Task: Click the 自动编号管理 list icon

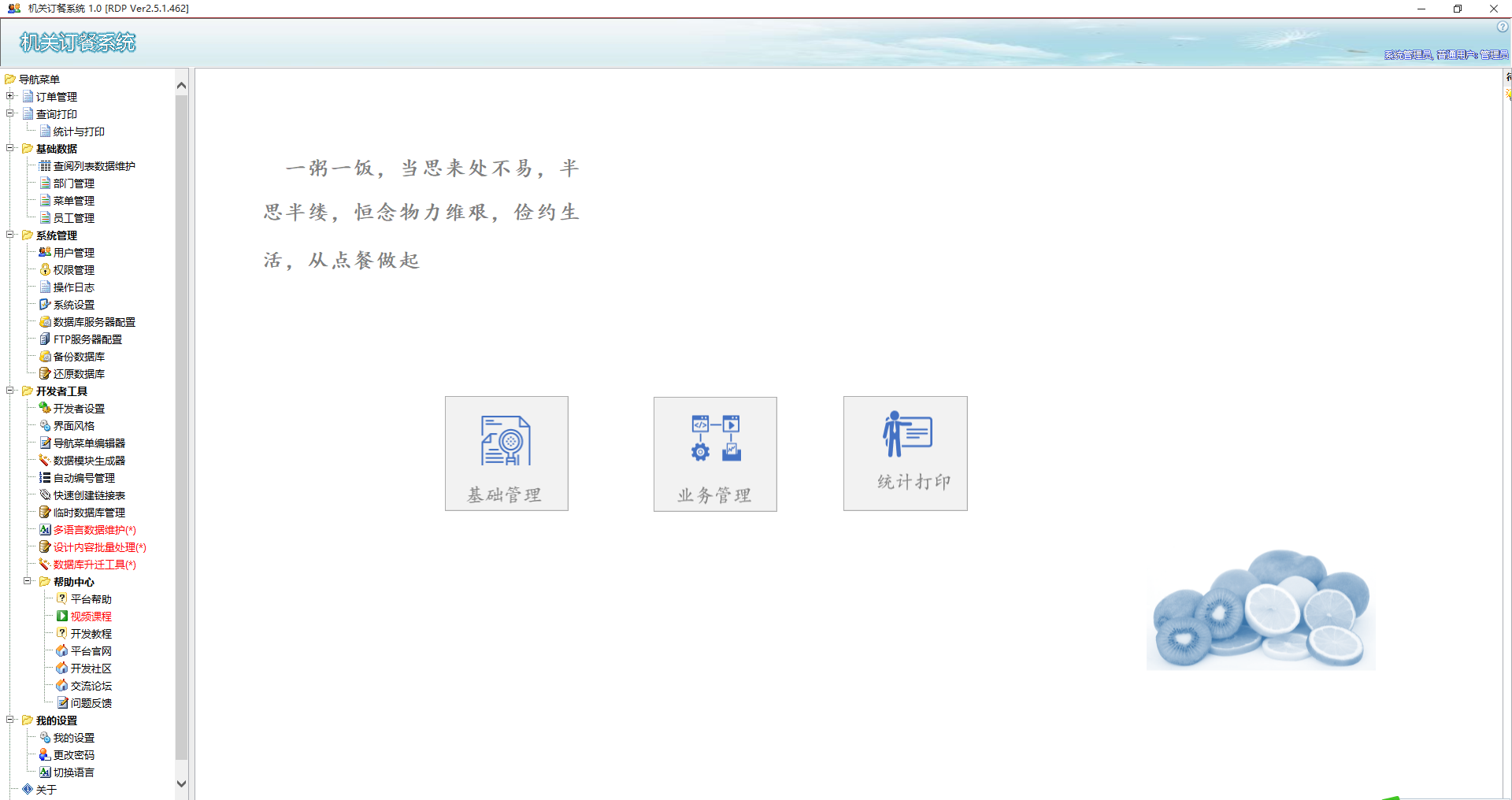Action: [45, 477]
